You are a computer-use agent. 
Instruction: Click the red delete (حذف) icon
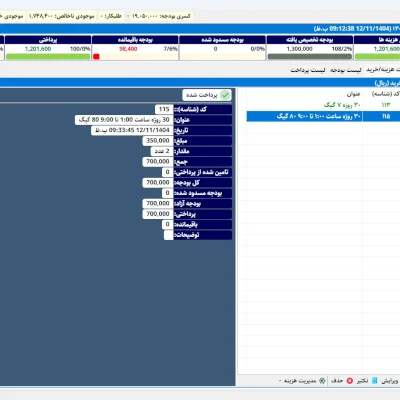[x=349, y=381]
